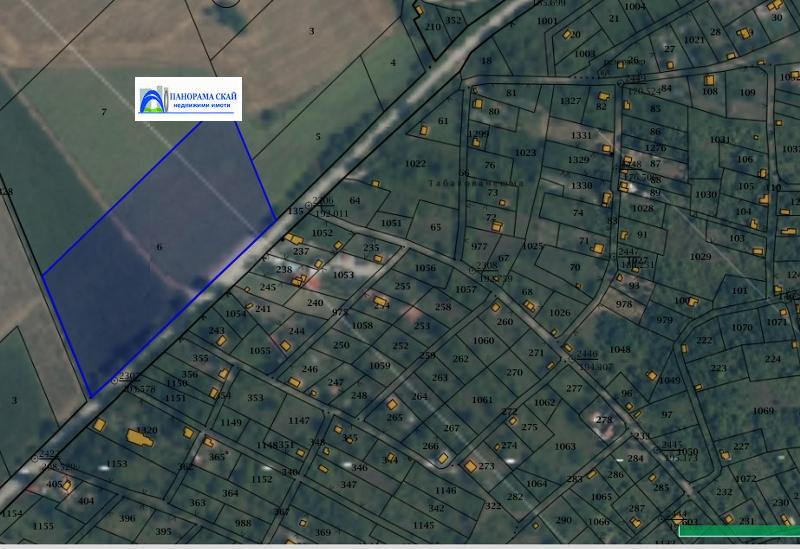
Task: Click parcel label 1061
Action: (482, 400)
